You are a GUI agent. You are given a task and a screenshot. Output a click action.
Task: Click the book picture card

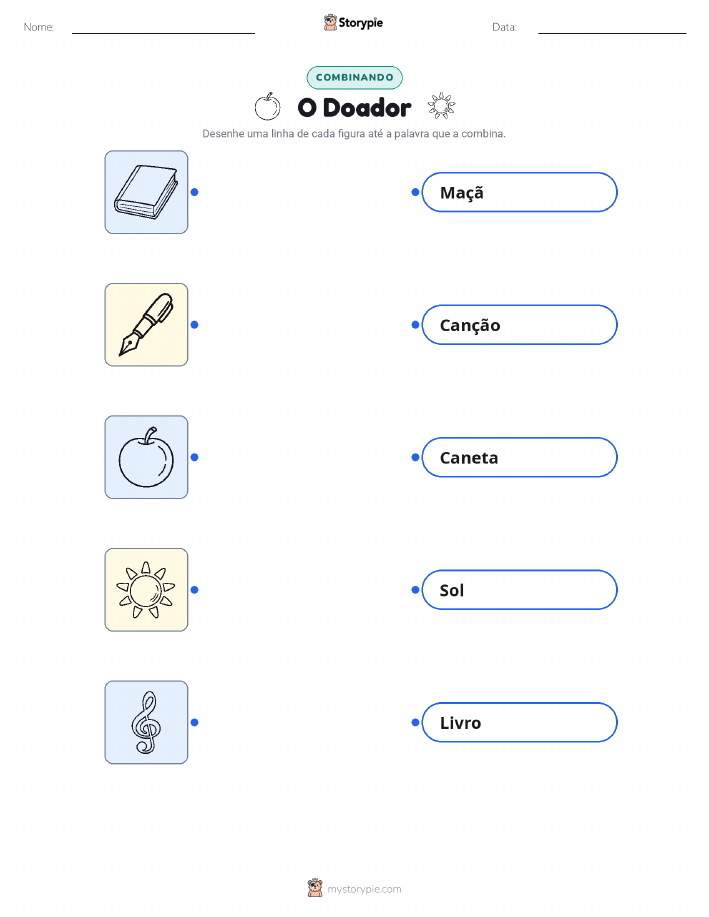[146, 192]
